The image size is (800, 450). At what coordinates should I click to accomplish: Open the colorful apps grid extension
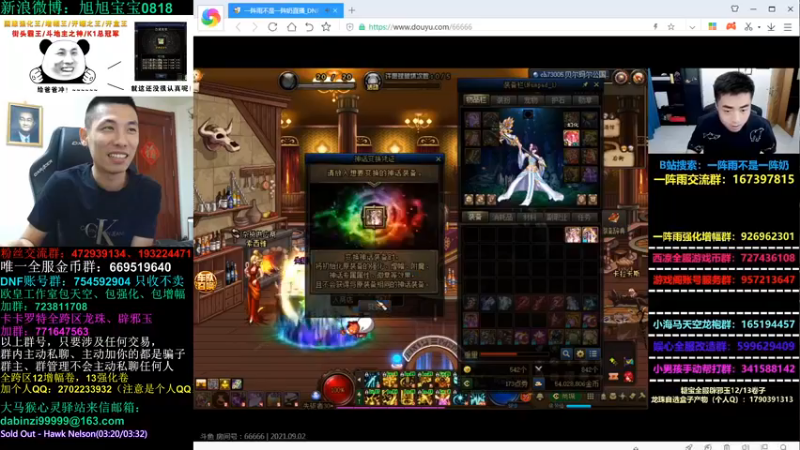click(x=712, y=27)
